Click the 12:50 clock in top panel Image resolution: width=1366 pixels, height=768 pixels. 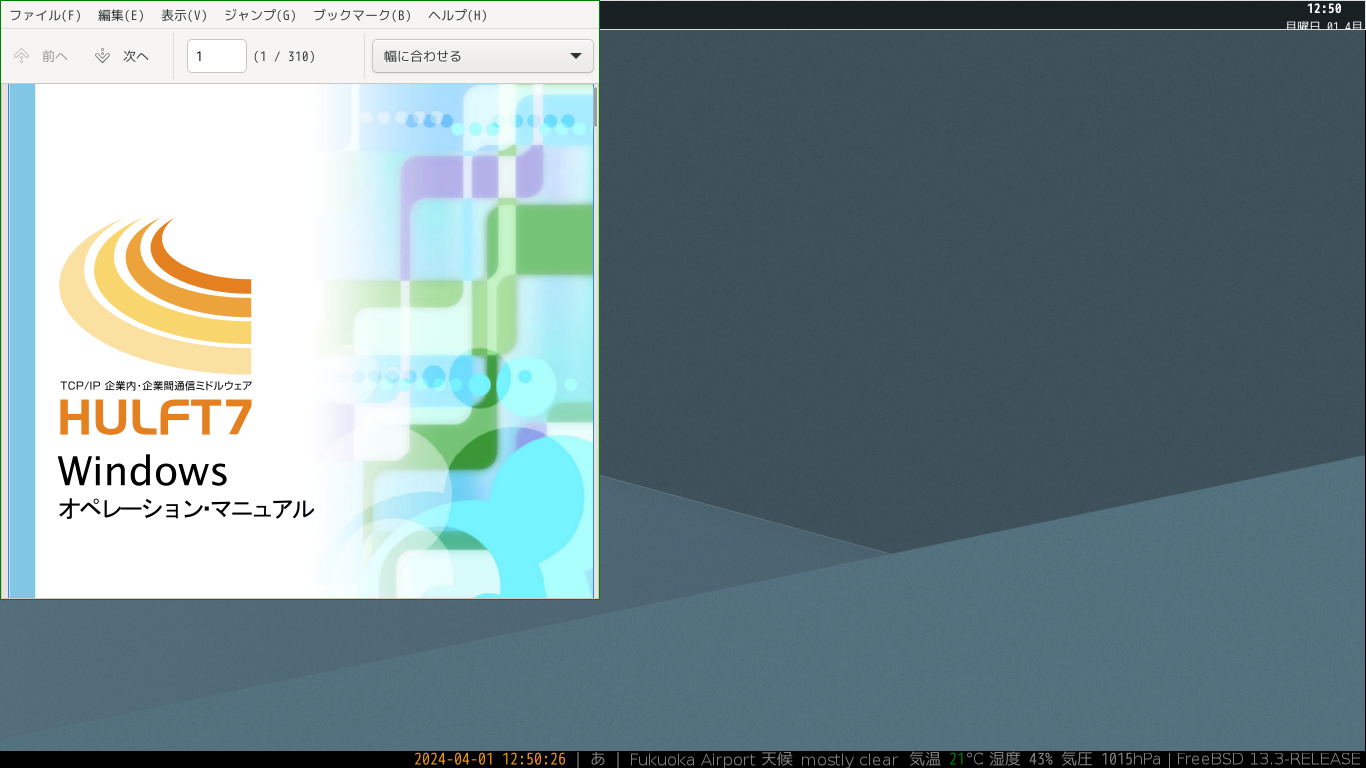click(x=1324, y=9)
